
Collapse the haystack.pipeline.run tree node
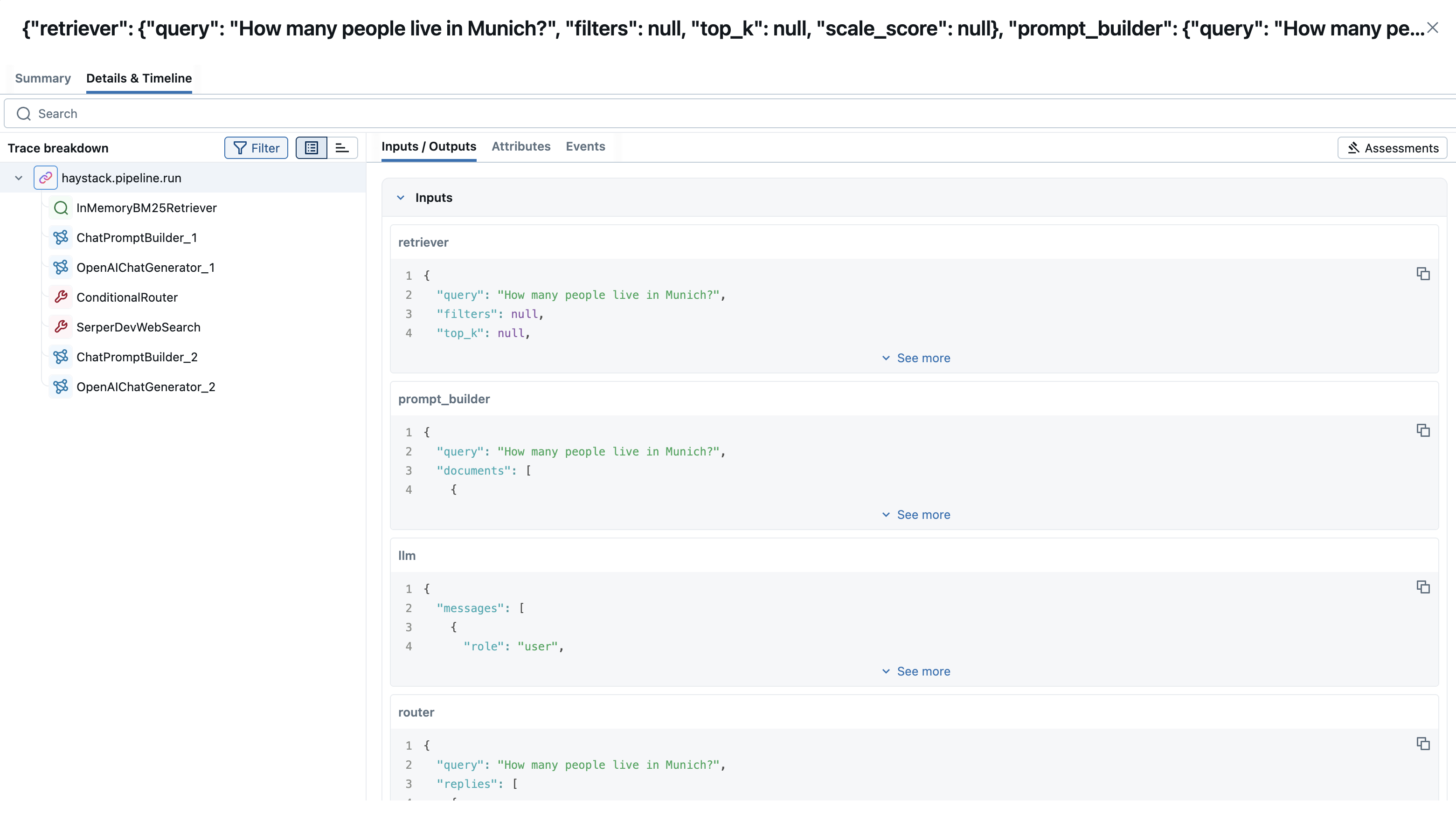click(19, 177)
